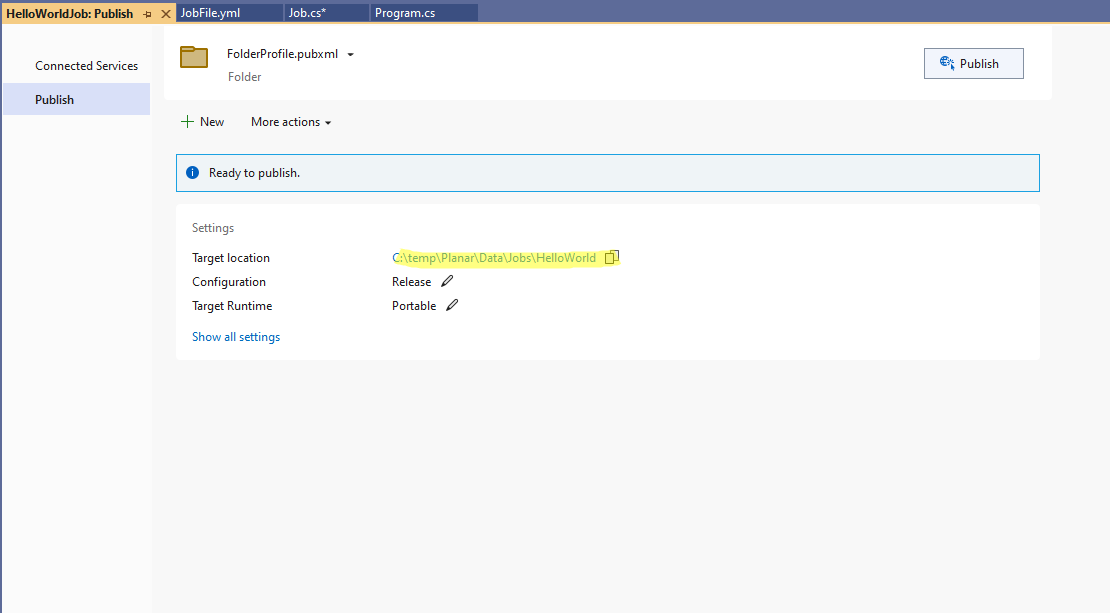Edit the Portable target runtime pencil

click(x=452, y=305)
